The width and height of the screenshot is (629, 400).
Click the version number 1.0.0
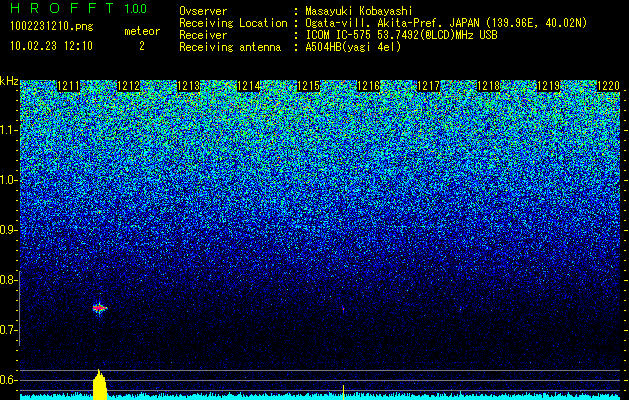click(135, 8)
